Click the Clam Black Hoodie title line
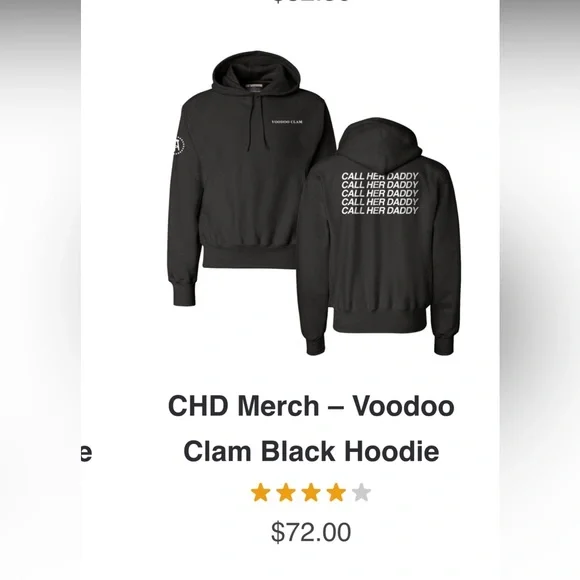The image size is (580, 580). point(311,451)
